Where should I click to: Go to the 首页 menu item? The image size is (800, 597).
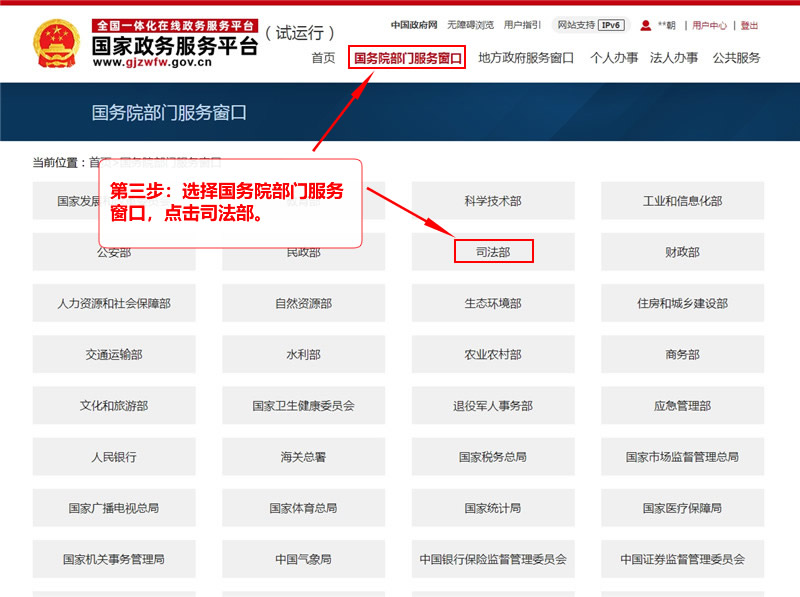[323, 58]
